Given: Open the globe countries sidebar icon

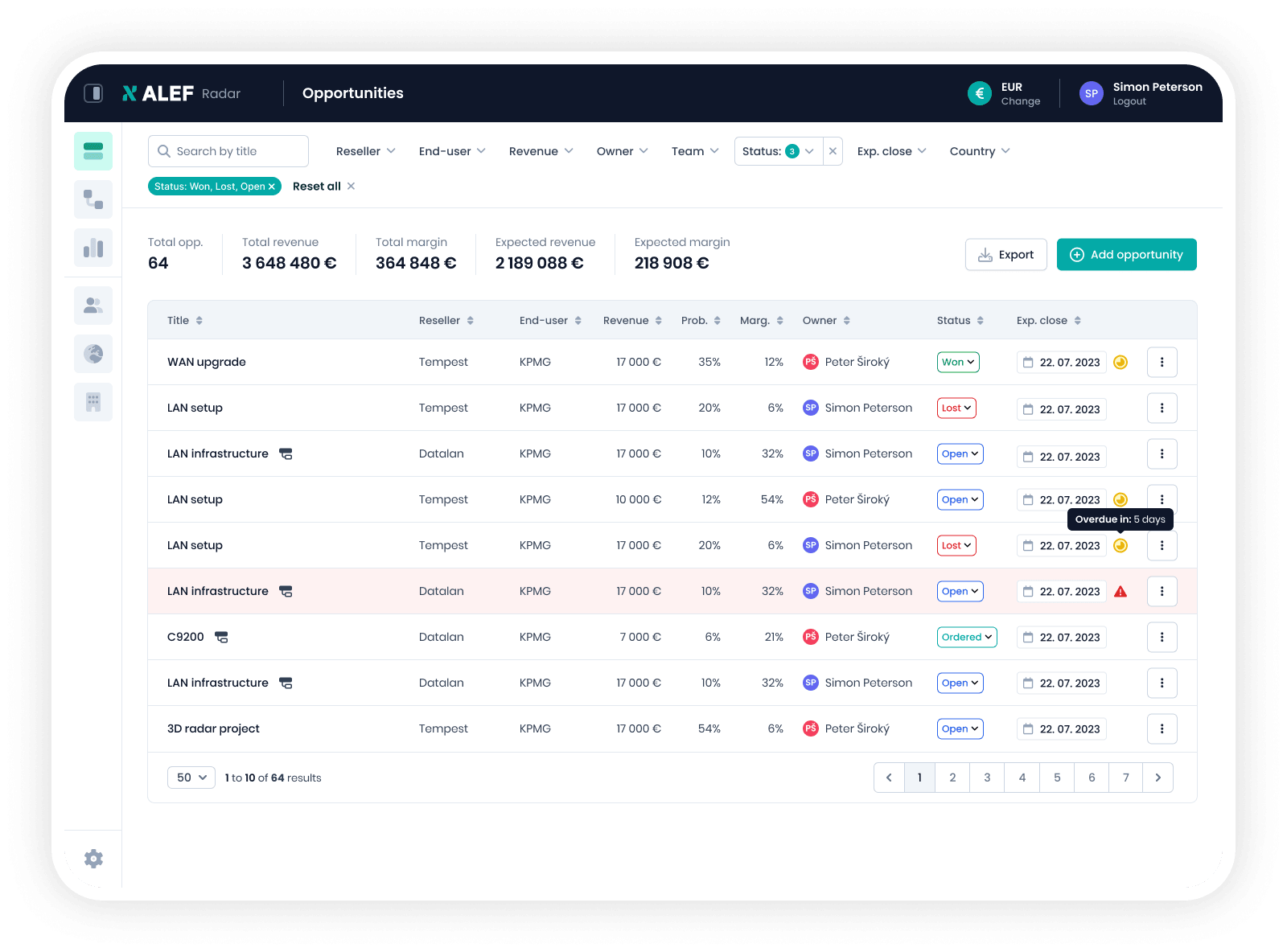Looking at the screenshot, I should (x=93, y=354).
